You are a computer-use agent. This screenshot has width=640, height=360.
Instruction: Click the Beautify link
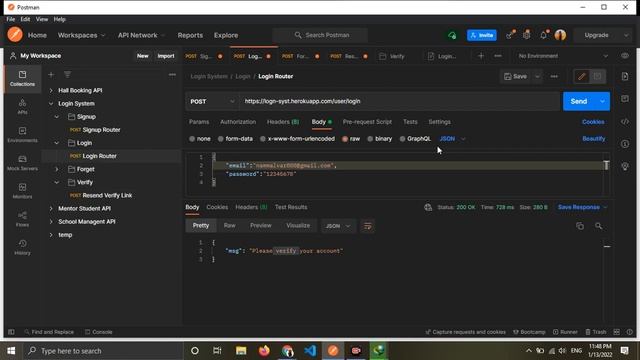(593, 139)
